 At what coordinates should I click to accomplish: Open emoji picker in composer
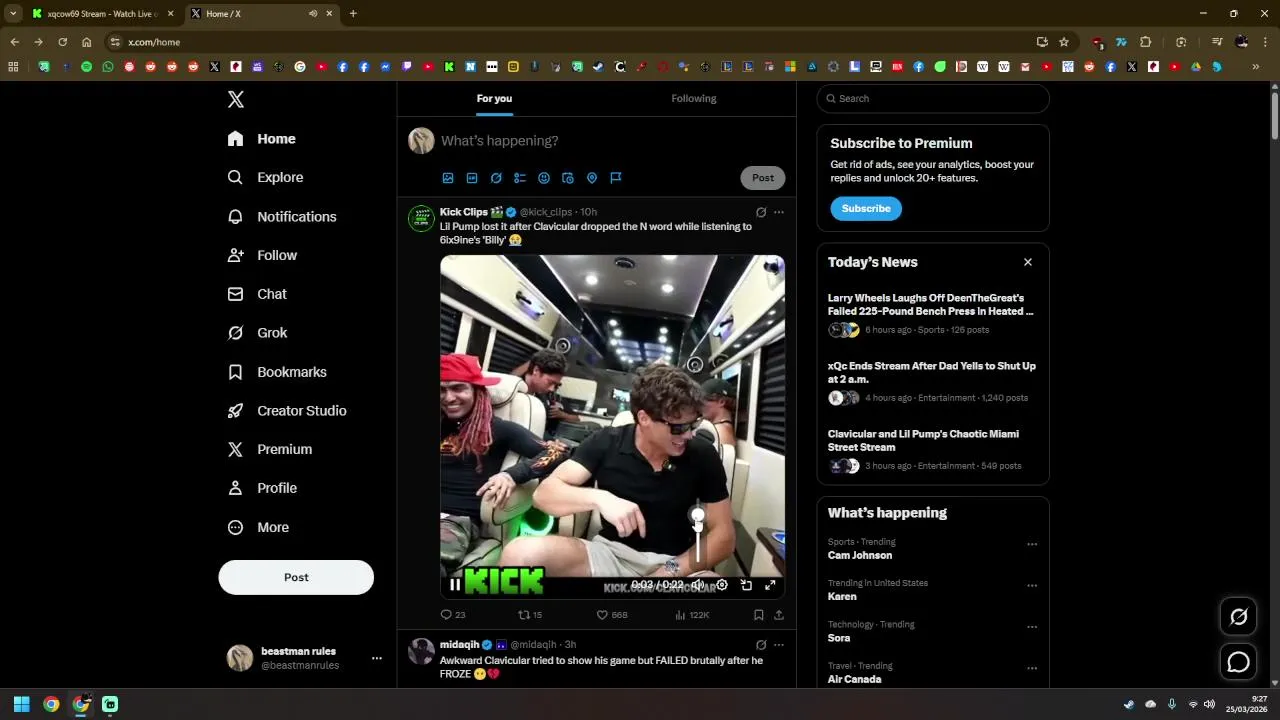544,178
